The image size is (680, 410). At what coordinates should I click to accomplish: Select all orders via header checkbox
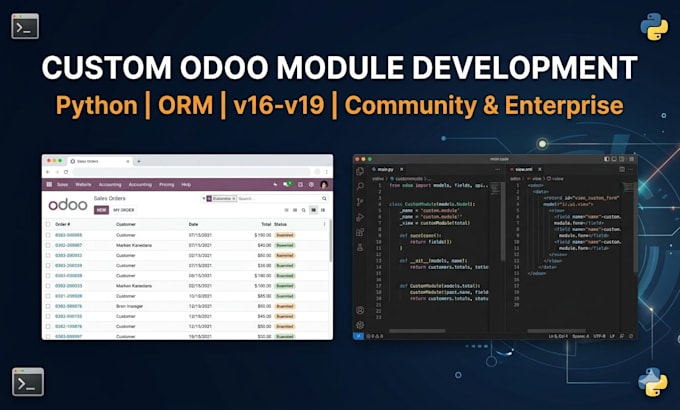point(48,224)
